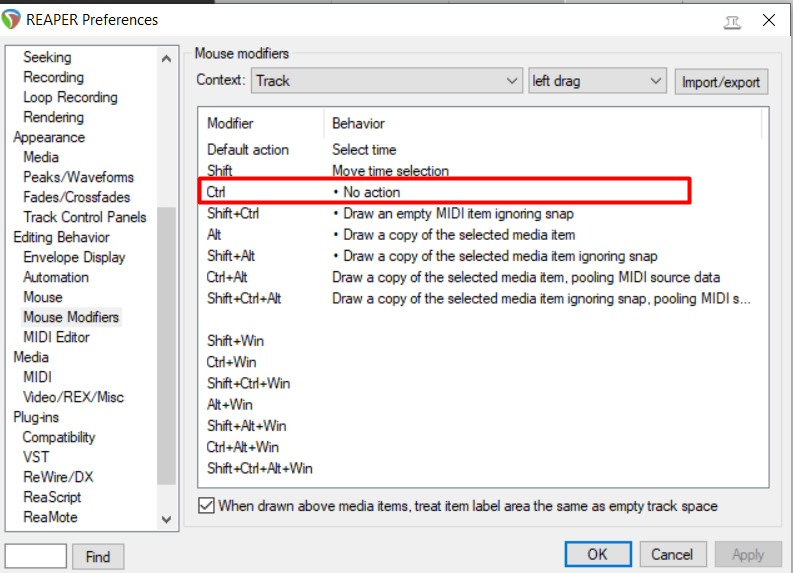Screen dimensions: 793x573
Task: Select the Peaks/Waveforms preferences page
Action: pyautogui.click(x=78, y=177)
